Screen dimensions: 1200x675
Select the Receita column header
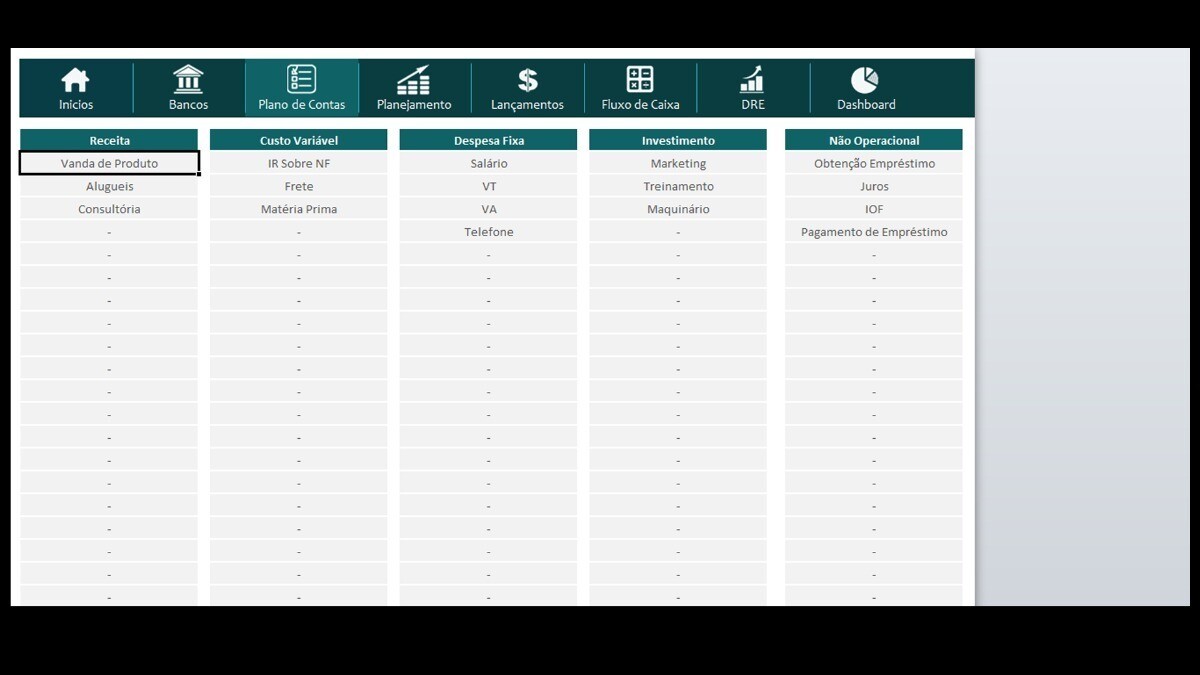pyautogui.click(x=109, y=141)
